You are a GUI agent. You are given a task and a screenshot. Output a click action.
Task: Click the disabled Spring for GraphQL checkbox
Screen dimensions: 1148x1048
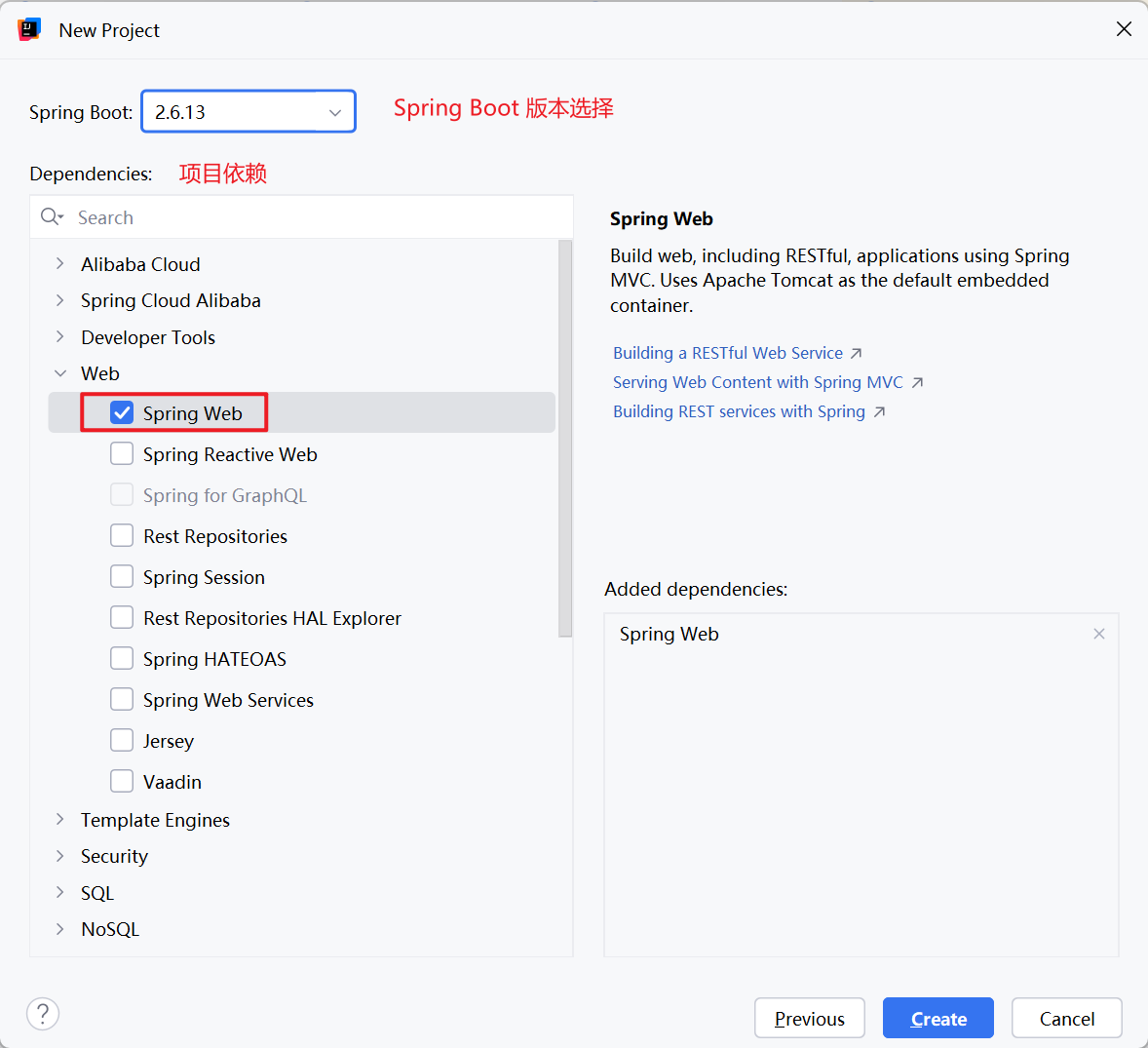tap(122, 495)
